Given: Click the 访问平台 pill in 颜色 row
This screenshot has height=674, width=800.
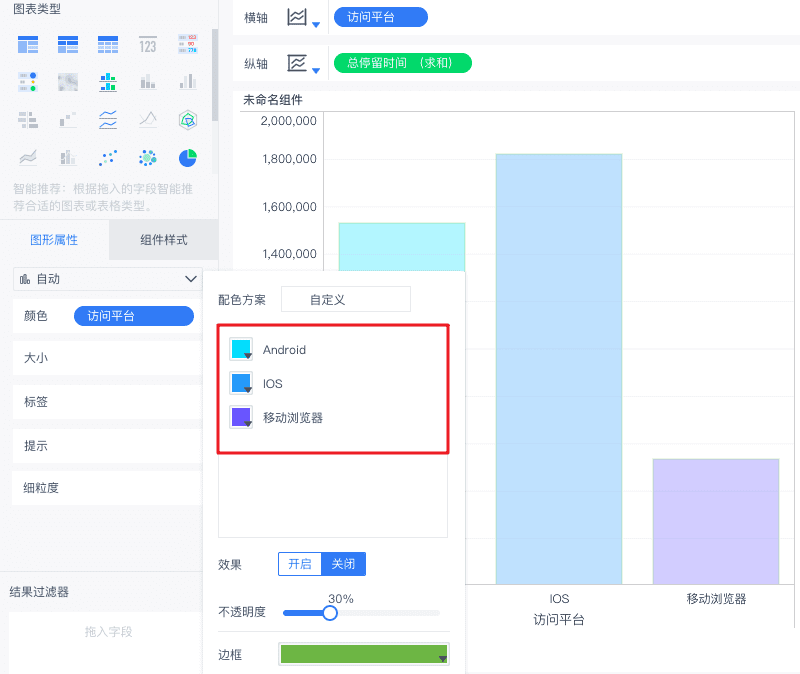Looking at the screenshot, I should (134, 316).
